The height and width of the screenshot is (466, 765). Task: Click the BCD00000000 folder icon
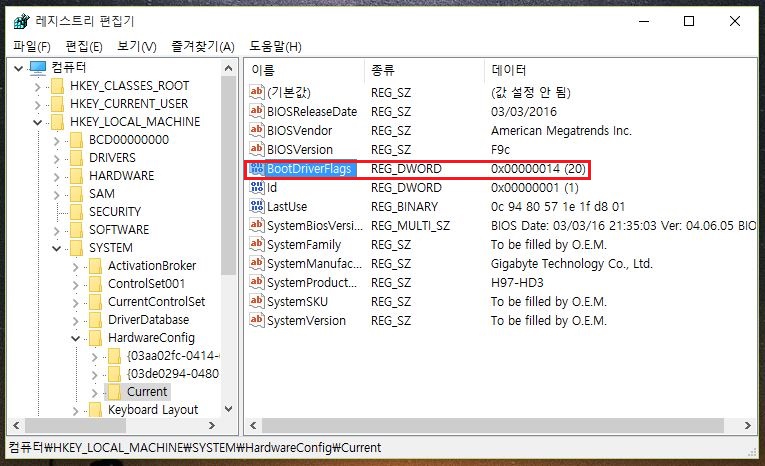tap(77, 140)
